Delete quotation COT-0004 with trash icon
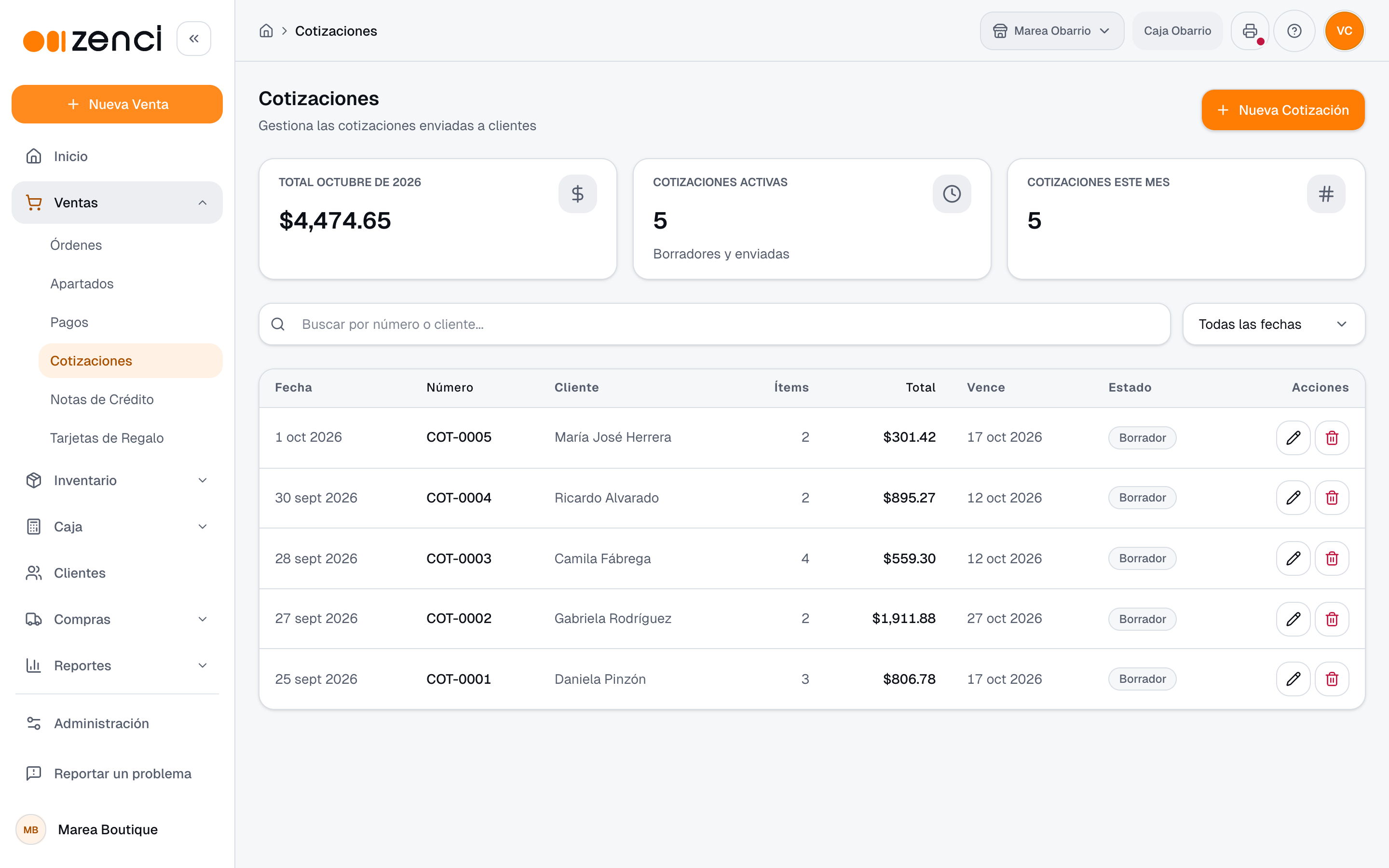1389x868 pixels. (1332, 498)
